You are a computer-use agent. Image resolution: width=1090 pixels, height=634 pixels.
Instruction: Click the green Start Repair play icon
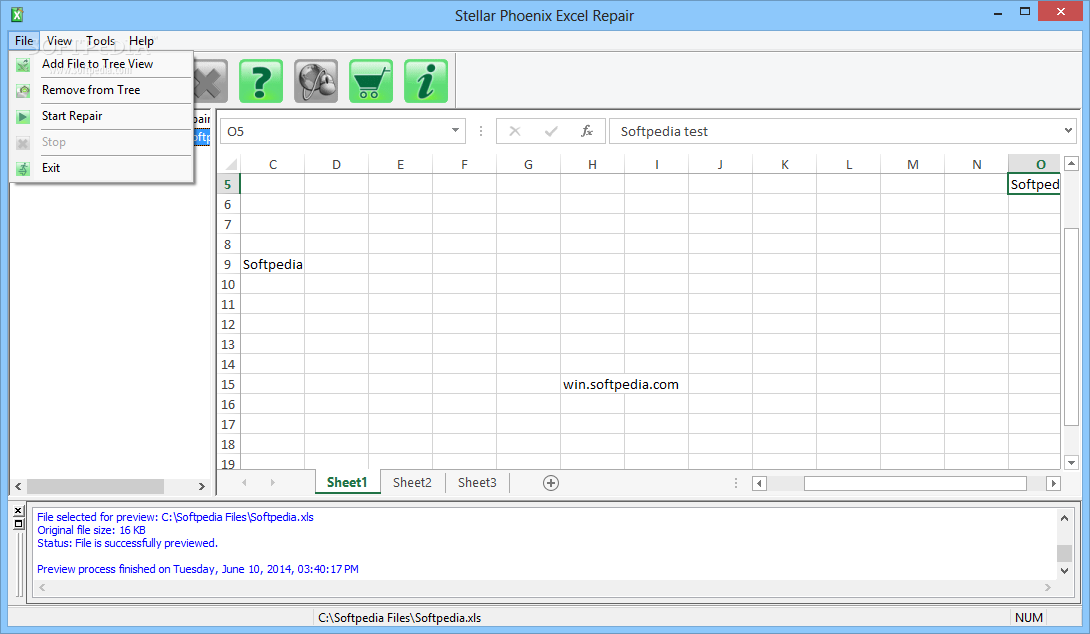[x=23, y=117]
